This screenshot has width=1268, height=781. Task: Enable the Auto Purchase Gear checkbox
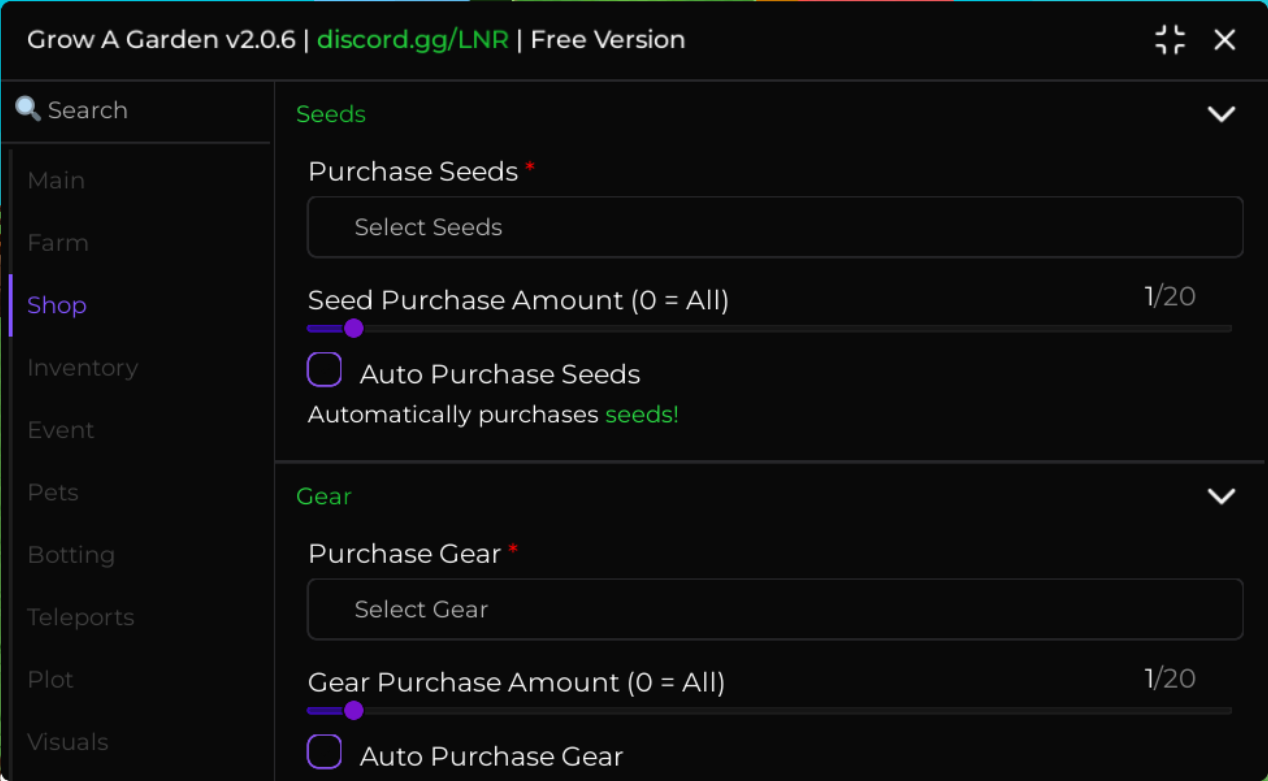click(x=324, y=752)
